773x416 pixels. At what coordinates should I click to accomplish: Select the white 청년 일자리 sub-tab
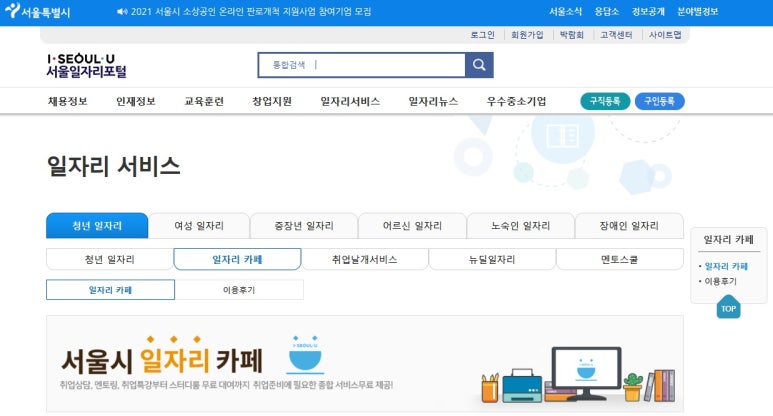(x=109, y=259)
